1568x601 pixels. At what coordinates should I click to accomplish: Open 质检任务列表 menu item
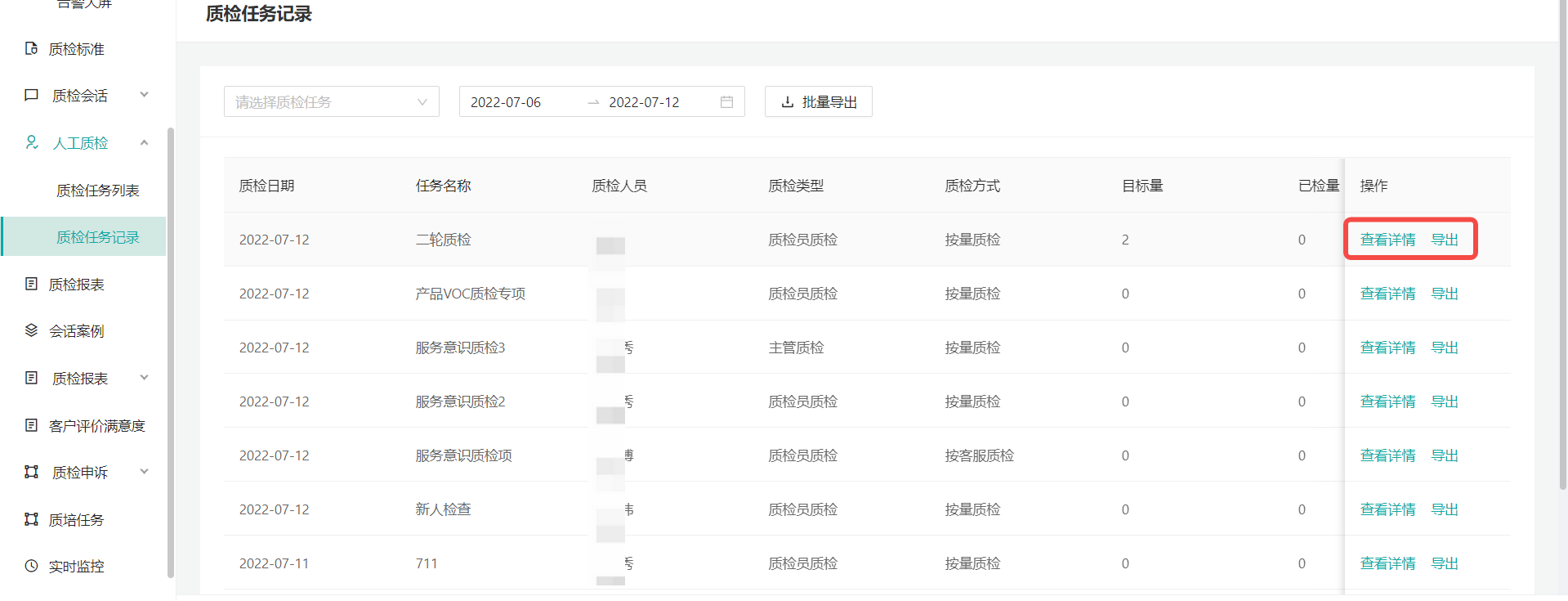[97, 191]
